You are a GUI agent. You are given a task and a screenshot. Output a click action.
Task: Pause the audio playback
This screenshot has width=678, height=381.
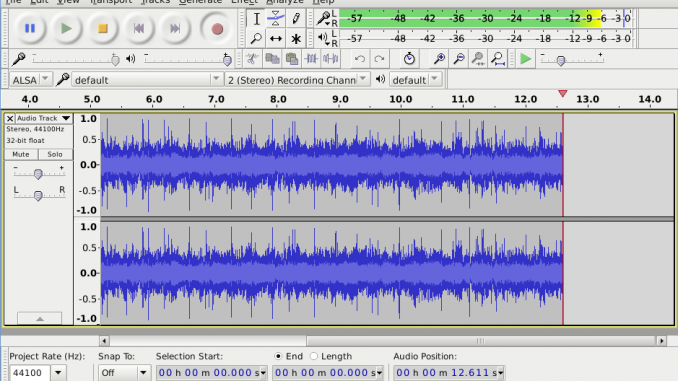[30, 29]
